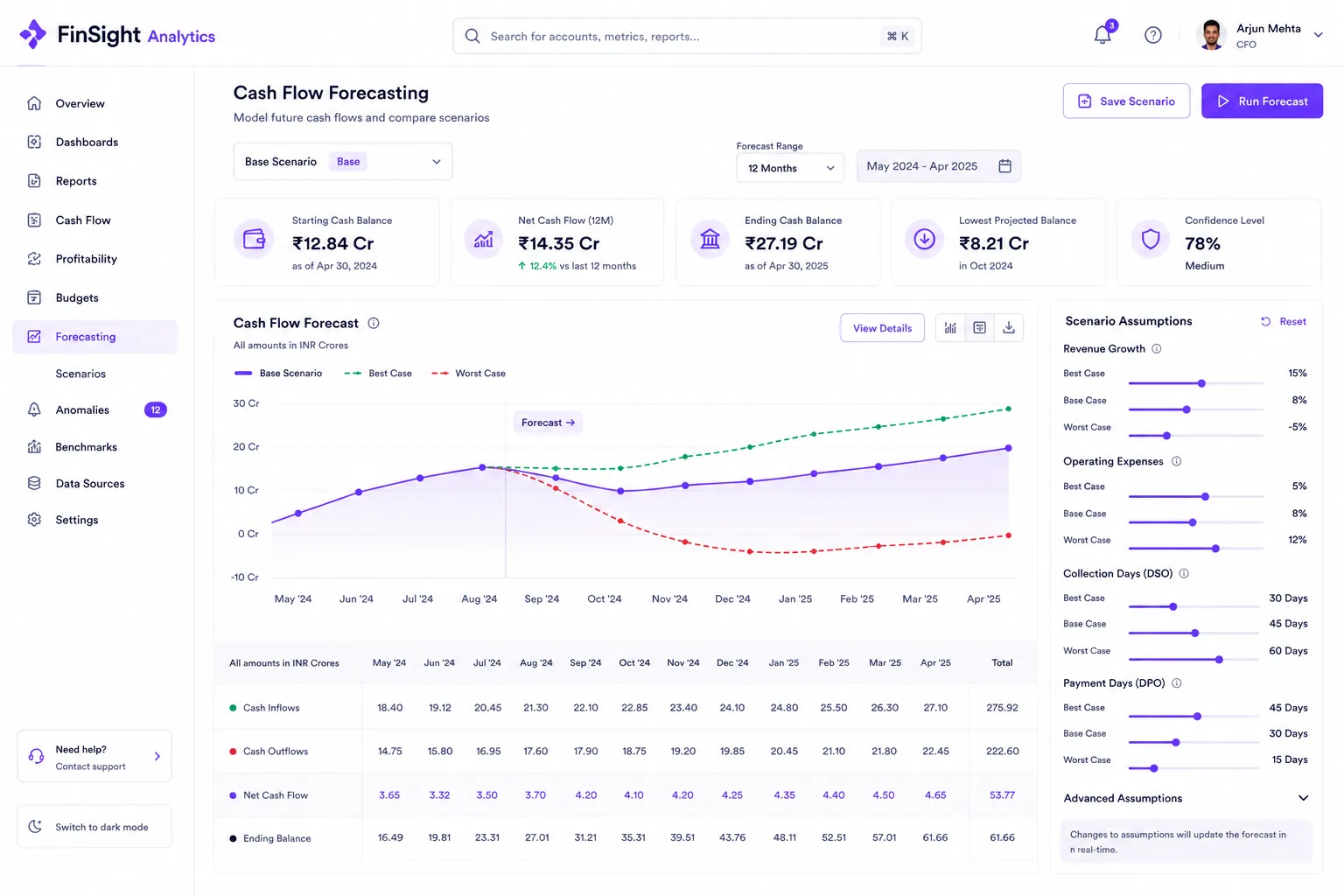Select Forecasting in the sidebar

point(94,337)
